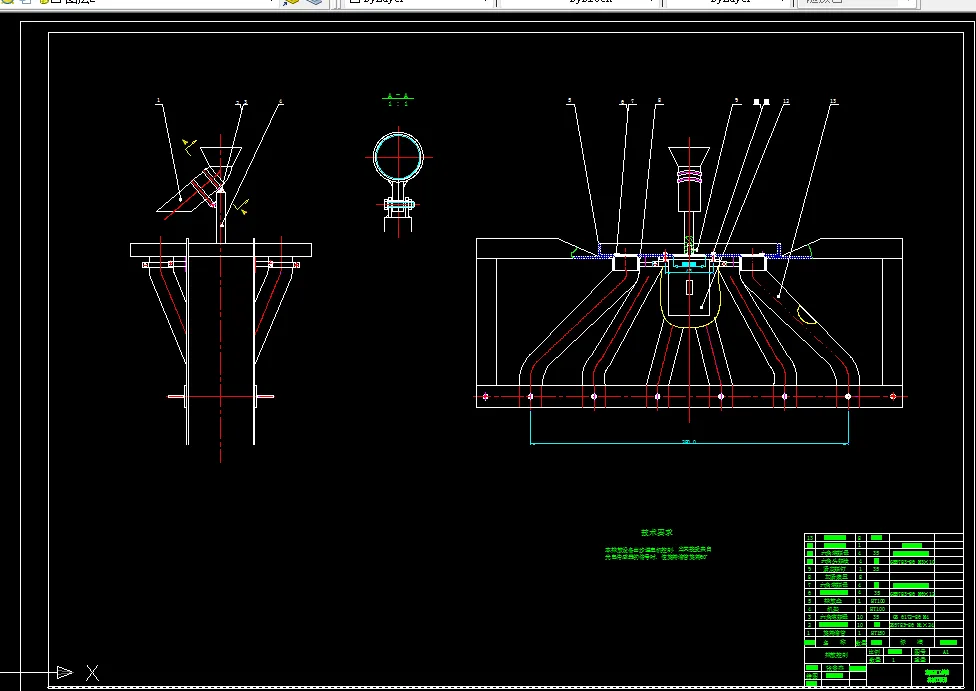Select the cyan horizontal dimension text
The image size is (976, 691).
point(689,441)
